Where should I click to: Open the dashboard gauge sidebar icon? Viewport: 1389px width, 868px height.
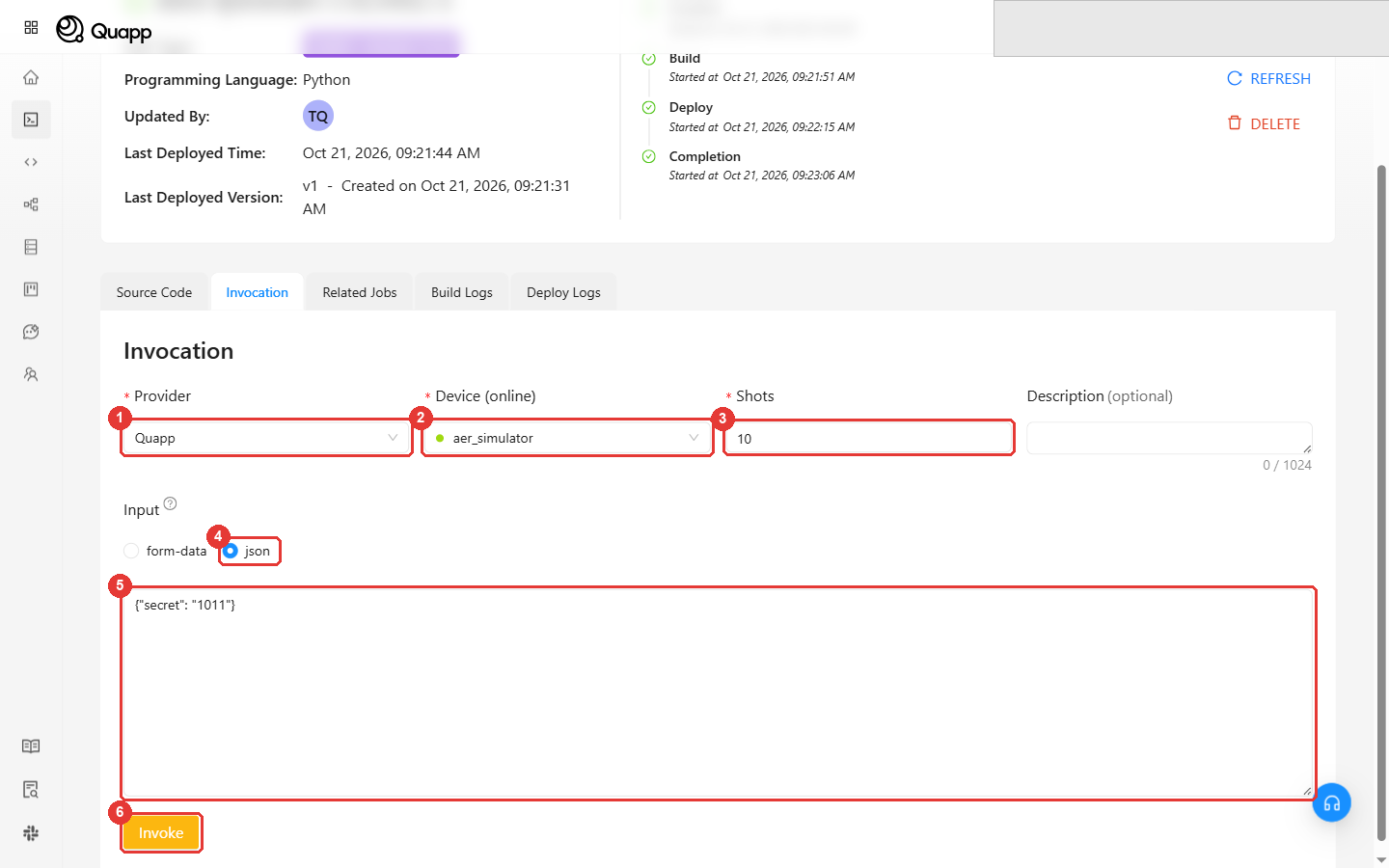[31, 332]
